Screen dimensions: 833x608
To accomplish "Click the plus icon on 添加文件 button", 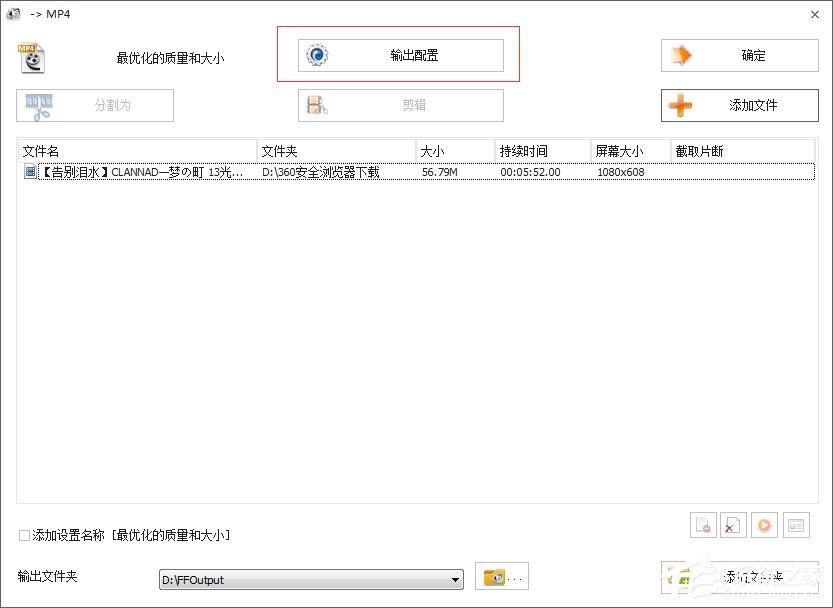I will click(679, 105).
